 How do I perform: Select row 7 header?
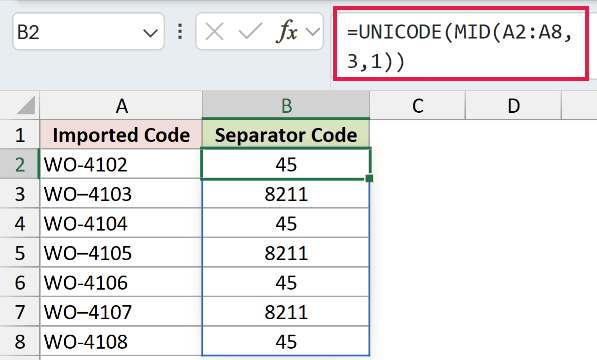pyautogui.click(x=20, y=312)
